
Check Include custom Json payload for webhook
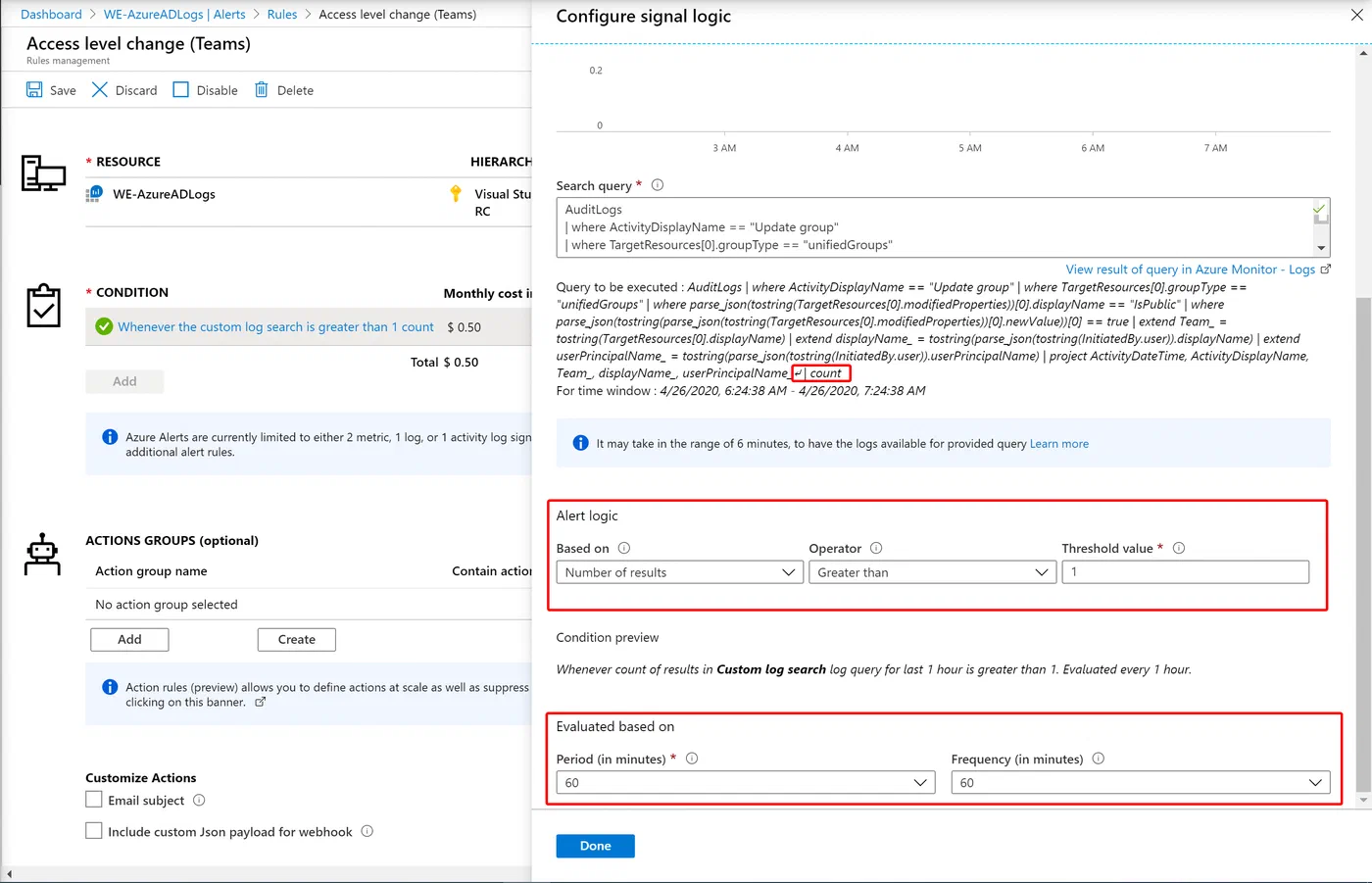coord(94,831)
